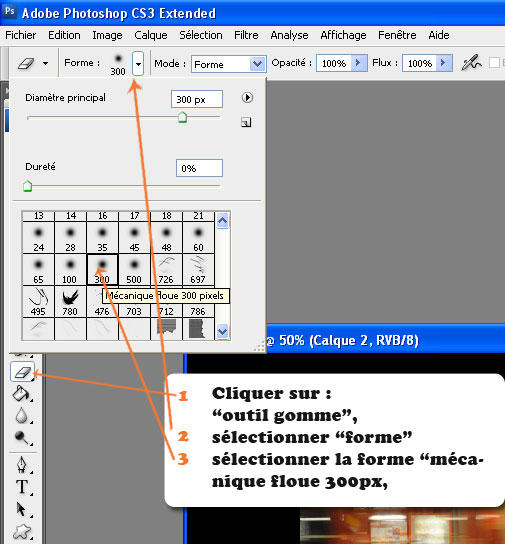The width and height of the screenshot is (505, 544).
Task: Open the Opacité slider arrow
Action: pos(358,63)
